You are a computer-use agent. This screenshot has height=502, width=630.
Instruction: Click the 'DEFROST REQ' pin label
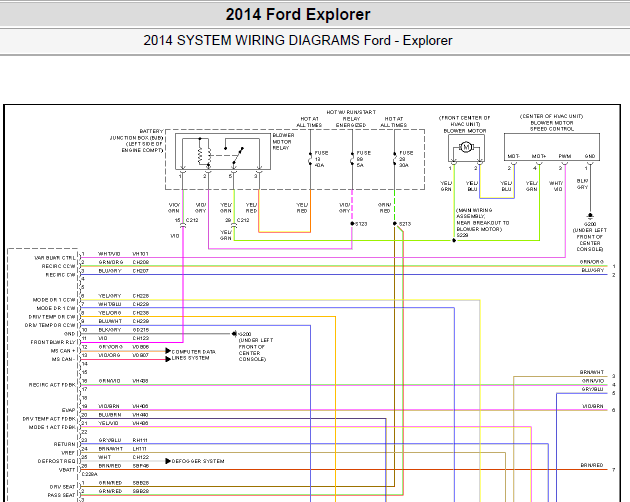(57, 461)
